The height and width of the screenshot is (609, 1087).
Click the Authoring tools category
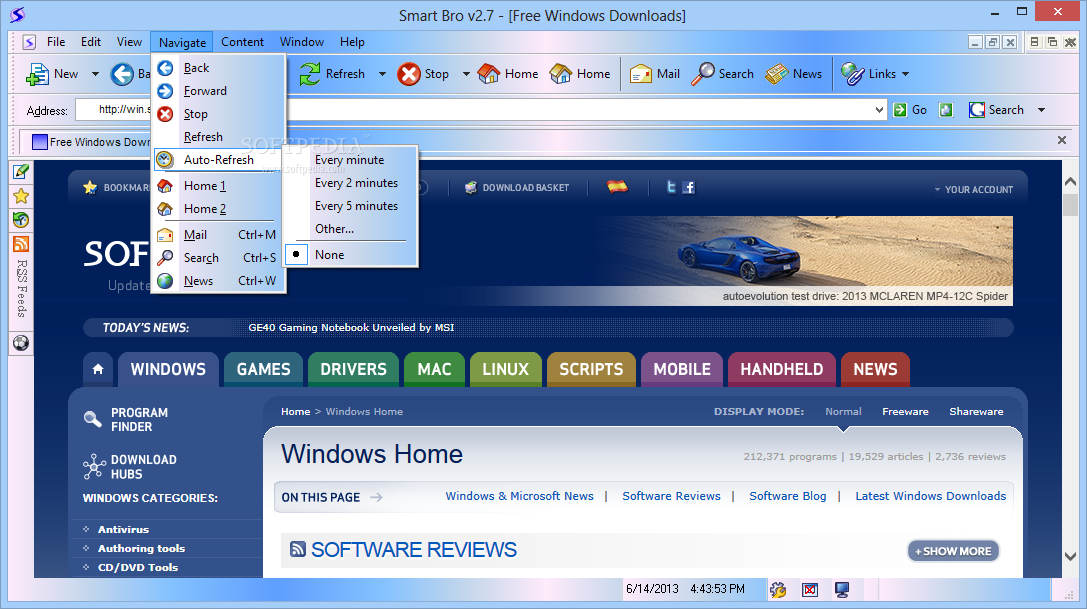pos(141,548)
